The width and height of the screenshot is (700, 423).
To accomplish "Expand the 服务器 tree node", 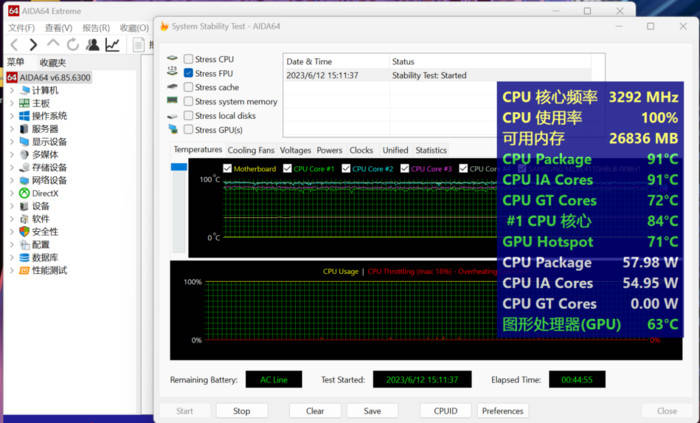I will pos(12,129).
